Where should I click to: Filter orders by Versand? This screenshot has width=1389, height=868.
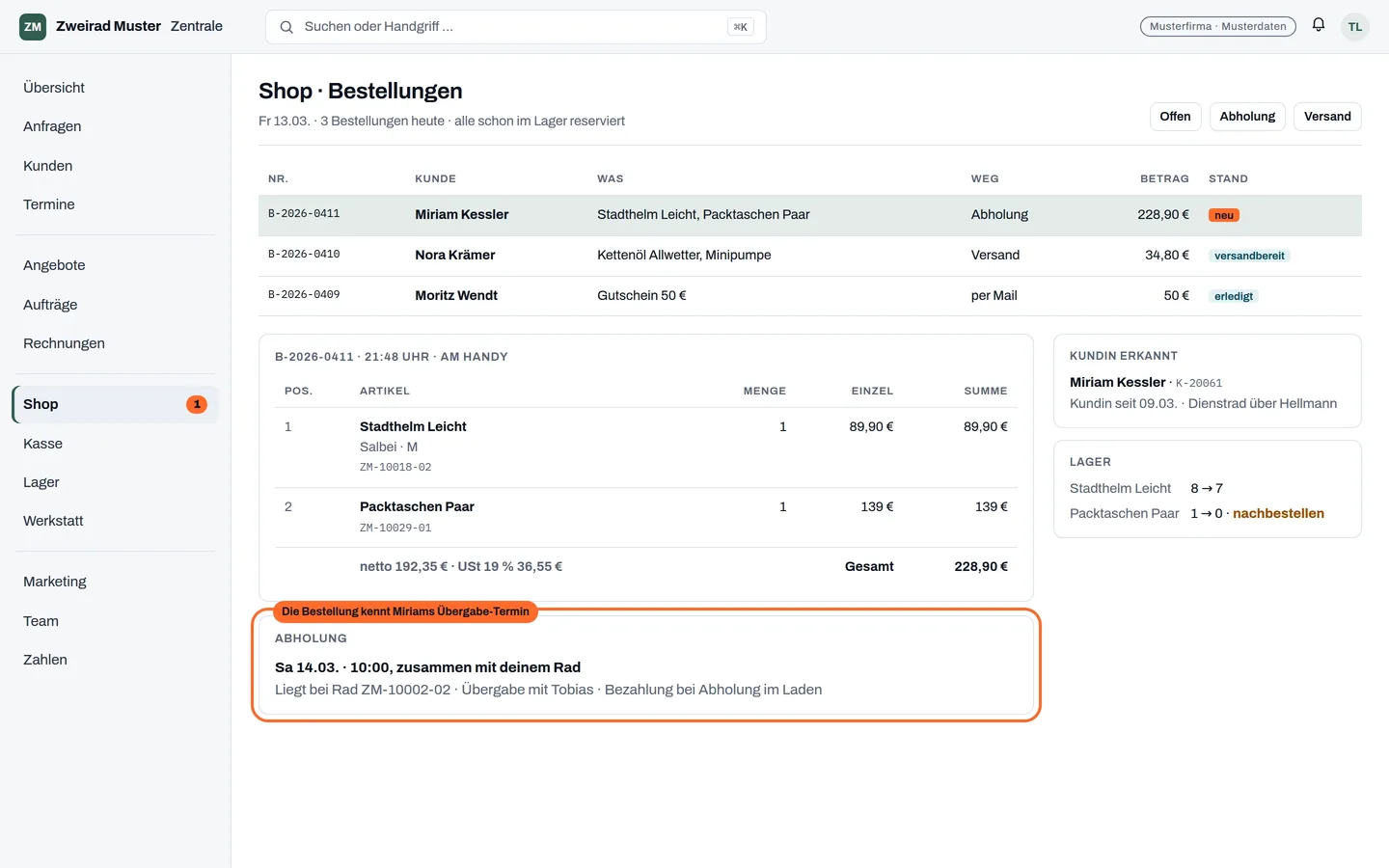pos(1327,117)
